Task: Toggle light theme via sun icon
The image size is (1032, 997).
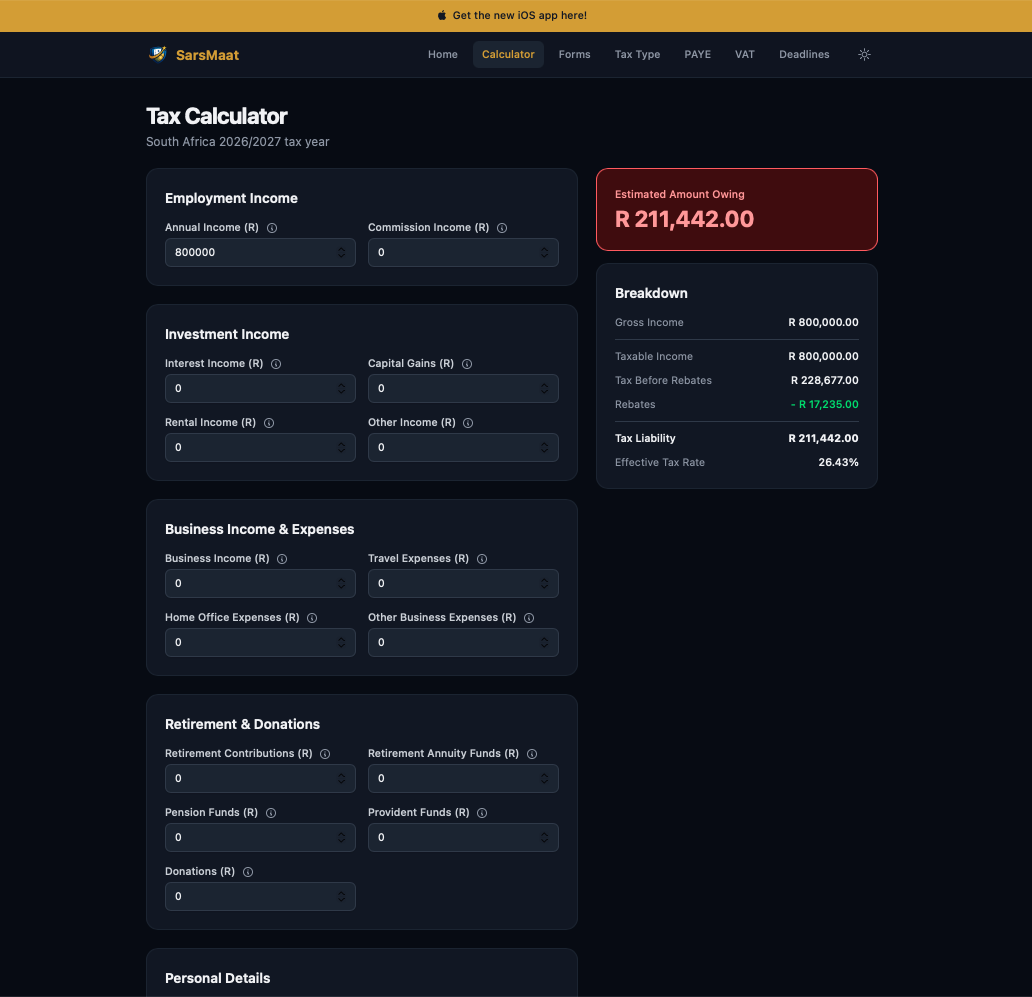Action: click(x=864, y=55)
